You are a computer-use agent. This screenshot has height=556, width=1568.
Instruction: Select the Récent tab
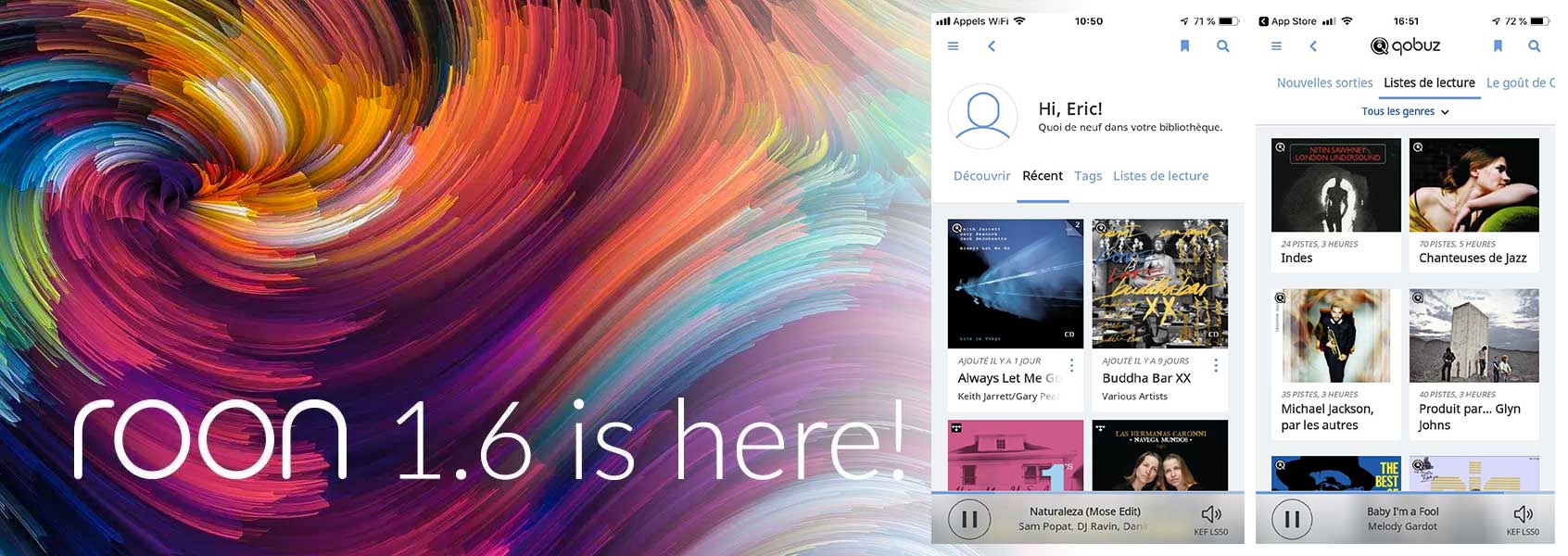[x=1043, y=176]
